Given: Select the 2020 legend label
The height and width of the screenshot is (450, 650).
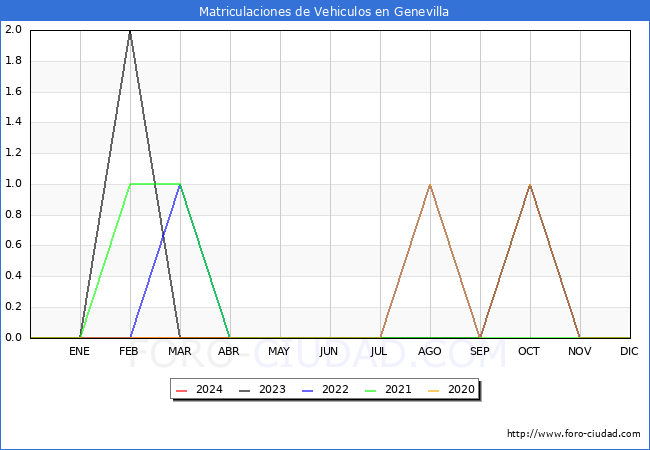Looking at the screenshot, I should [x=461, y=390].
